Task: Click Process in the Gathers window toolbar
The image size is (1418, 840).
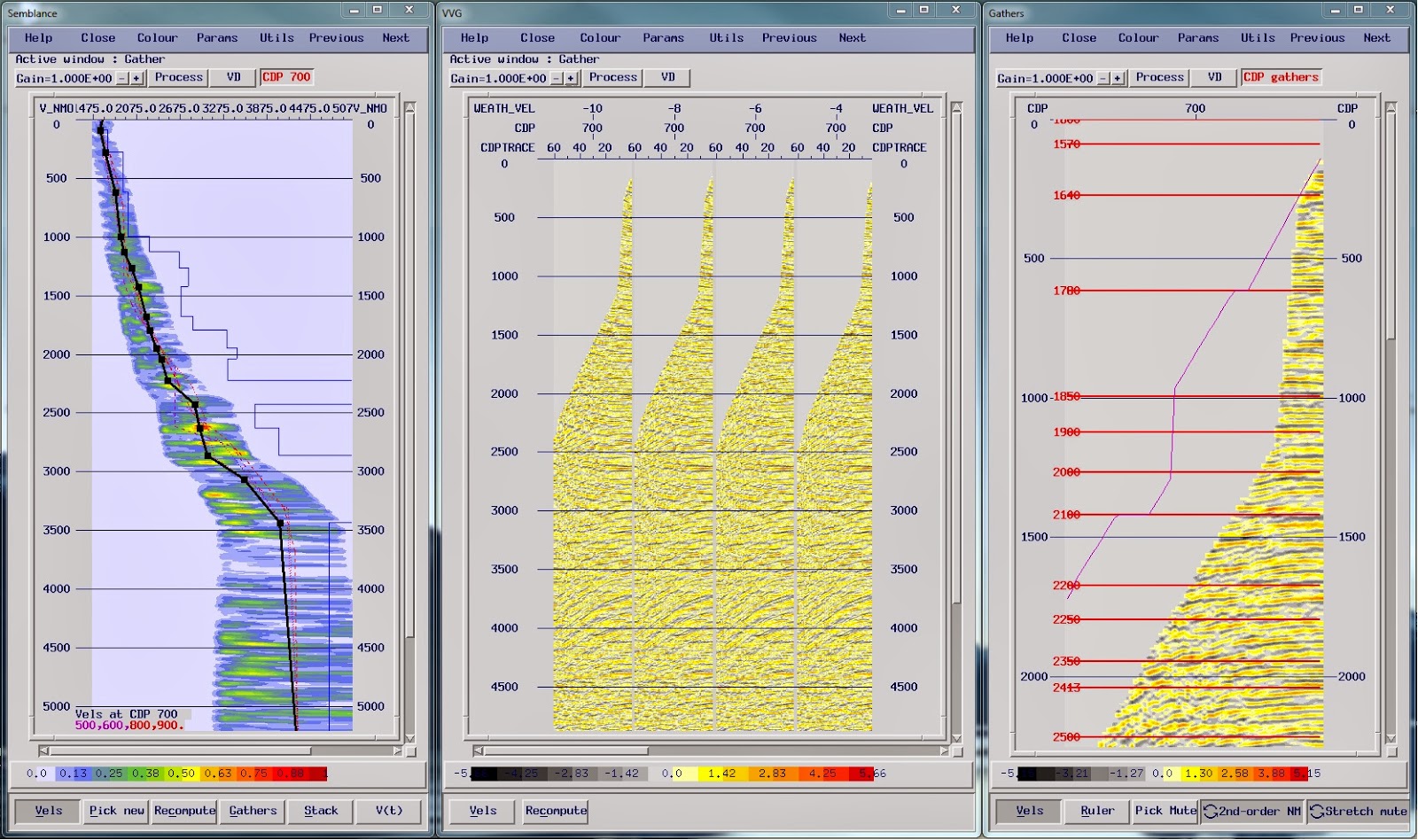Action: [x=1159, y=77]
